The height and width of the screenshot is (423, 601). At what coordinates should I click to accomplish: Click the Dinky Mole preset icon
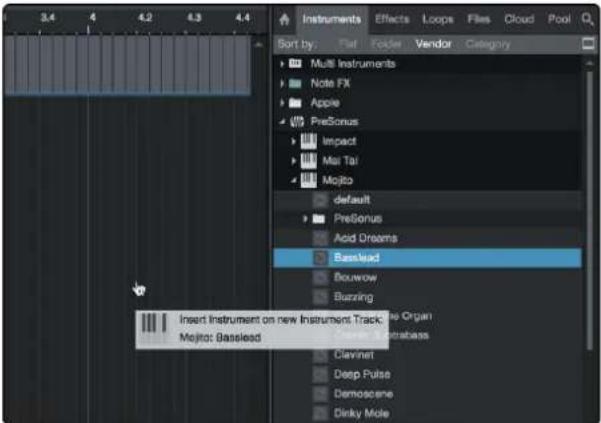click(320, 413)
